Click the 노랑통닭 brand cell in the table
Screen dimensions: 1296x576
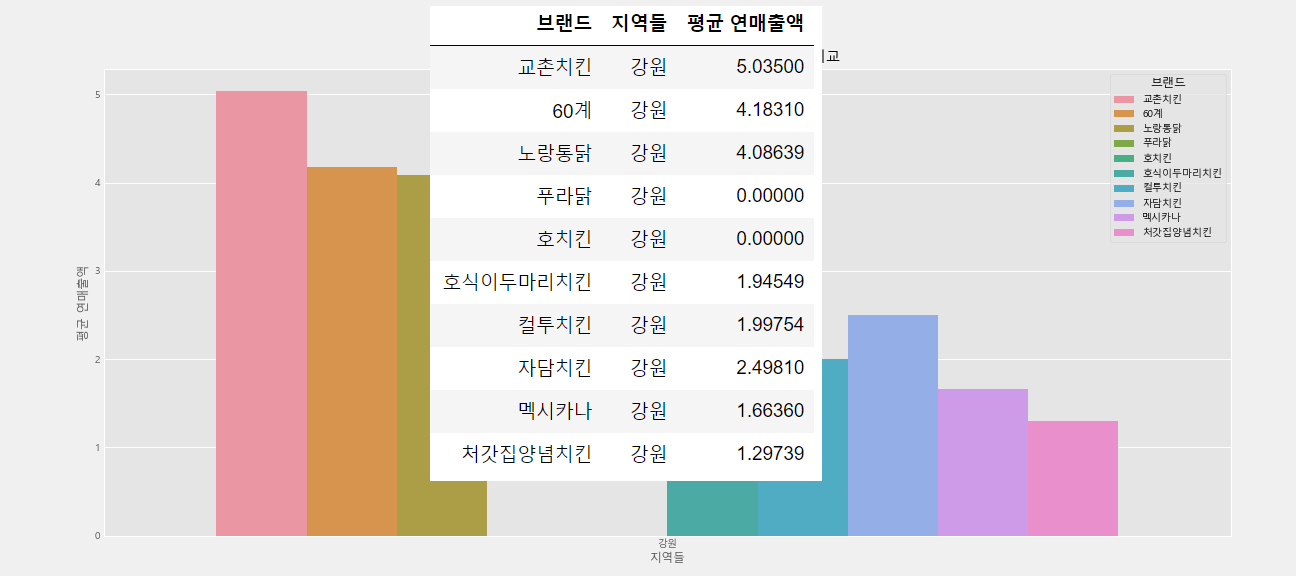(x=555, y=153)
